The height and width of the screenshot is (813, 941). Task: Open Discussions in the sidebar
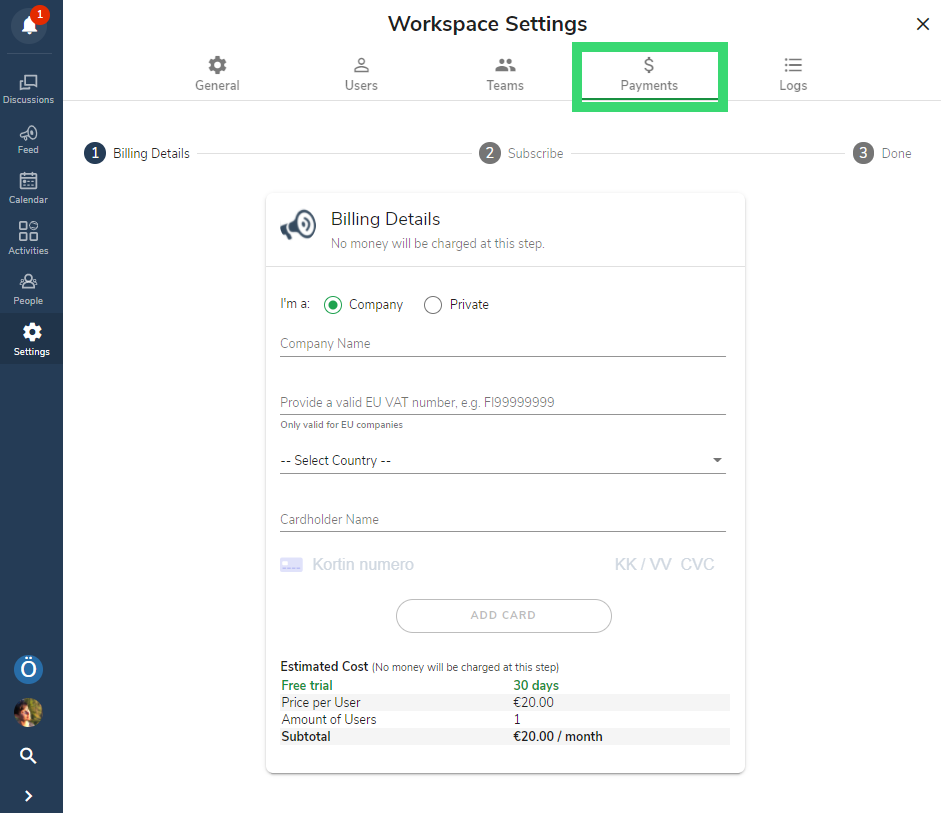pos(28,89)
